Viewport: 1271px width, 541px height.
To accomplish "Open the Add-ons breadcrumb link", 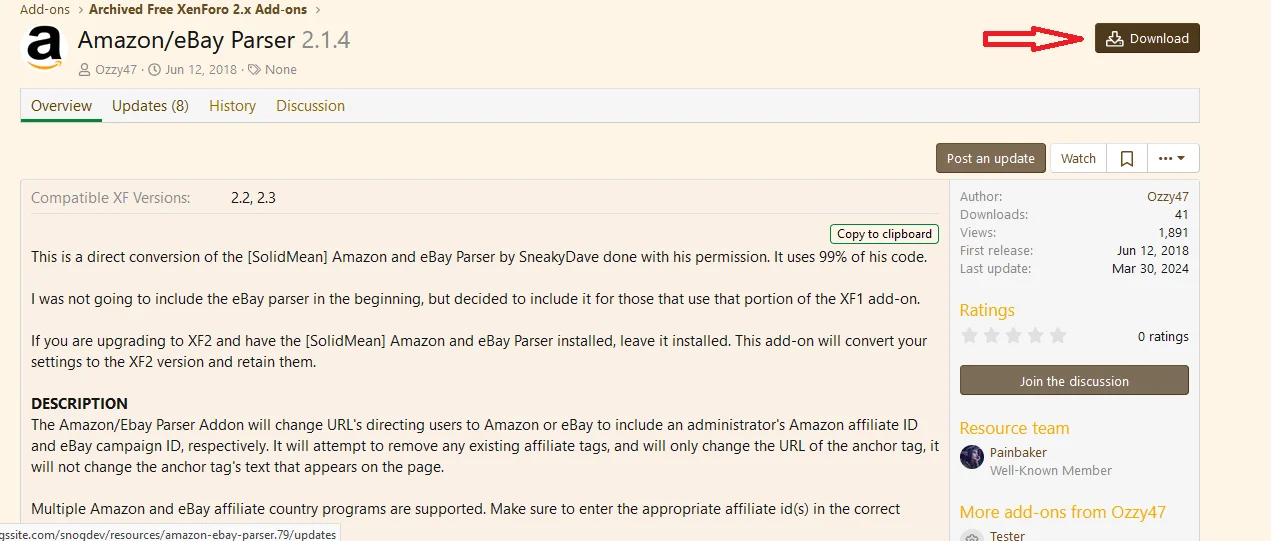I will click(x=45, y=10).
